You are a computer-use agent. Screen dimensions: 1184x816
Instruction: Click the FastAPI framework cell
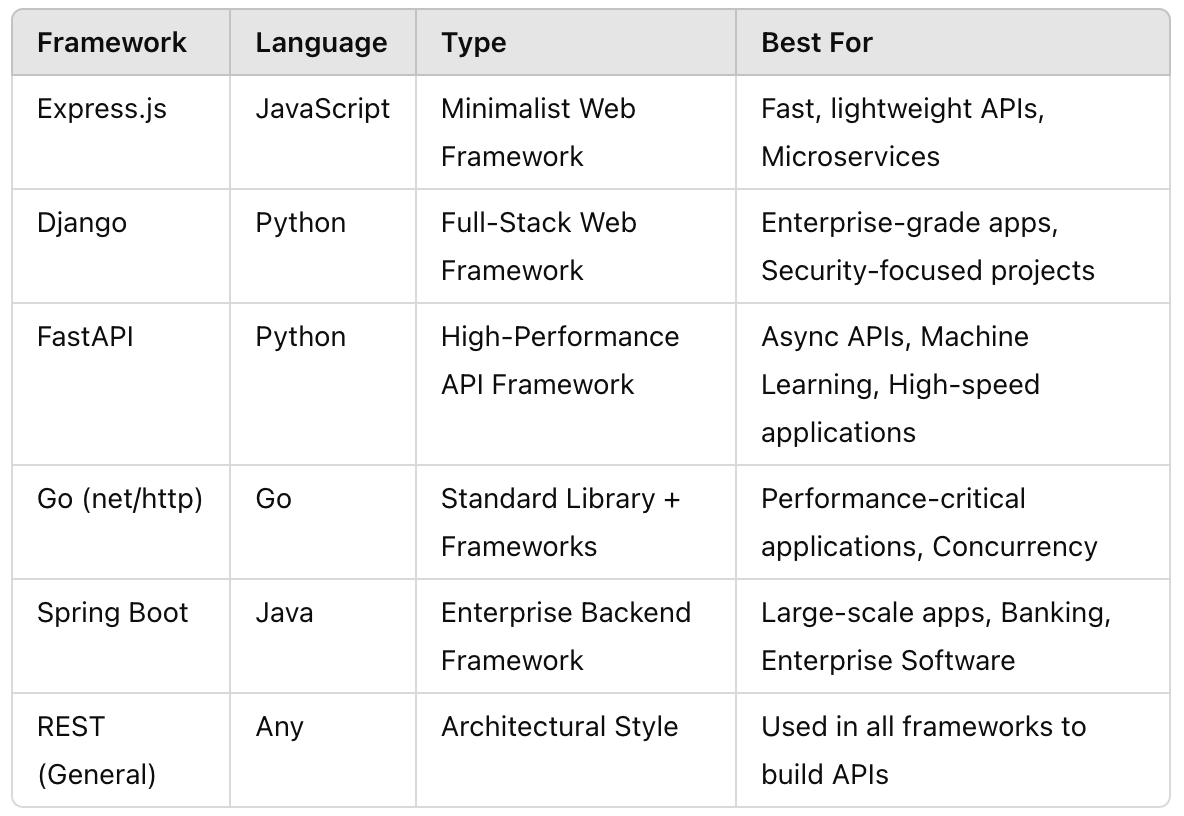(85, 337)
